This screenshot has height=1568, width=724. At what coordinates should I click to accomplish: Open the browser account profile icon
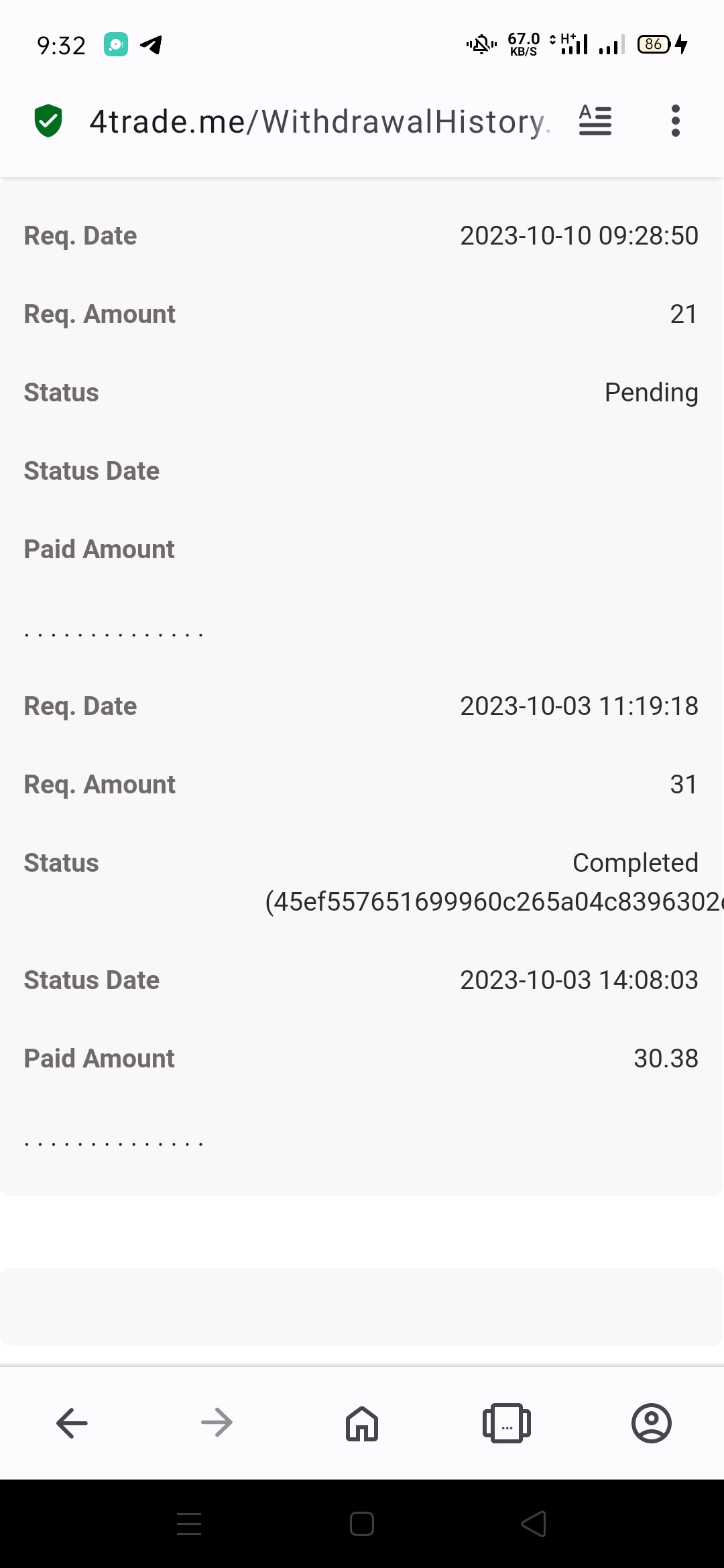pos(652,1423)
